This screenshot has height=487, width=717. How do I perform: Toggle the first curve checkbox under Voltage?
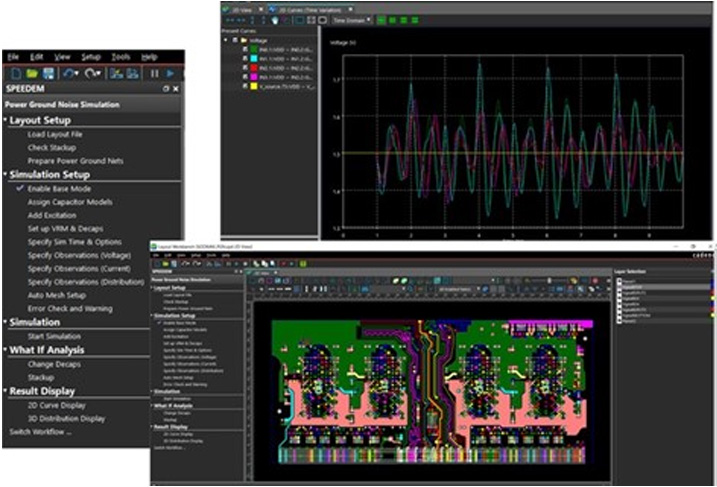(x=245, y=50)
